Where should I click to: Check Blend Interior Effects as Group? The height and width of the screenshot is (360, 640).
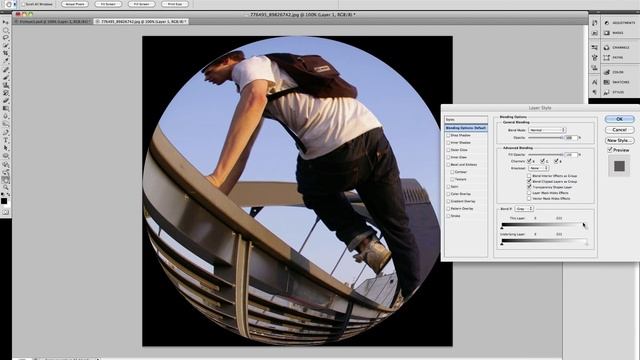[x=529, y=176]
